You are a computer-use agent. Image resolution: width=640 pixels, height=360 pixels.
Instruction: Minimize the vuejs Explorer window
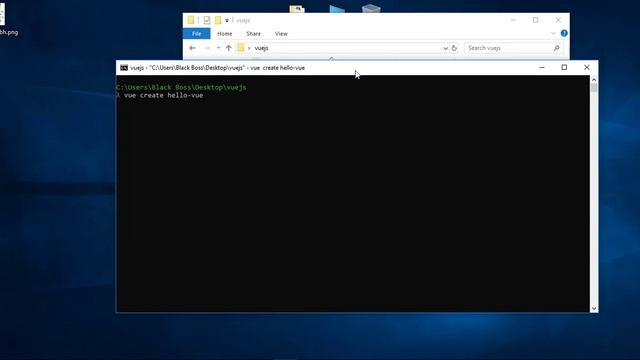(513, 20)
